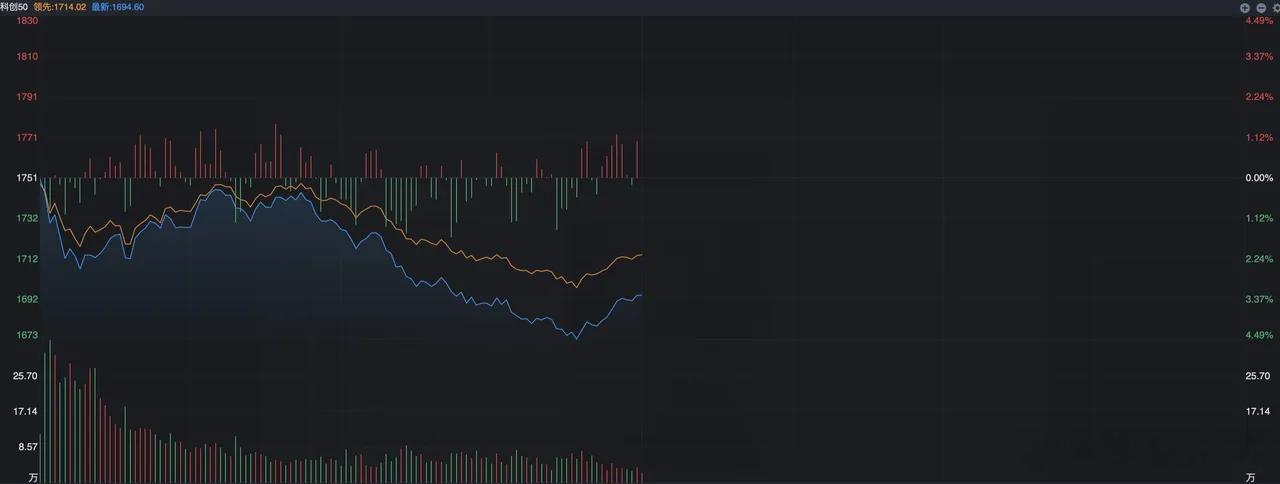Click the blue 最新:1694.60 label
Screen dimensions: 1280x484
point(120,7)
